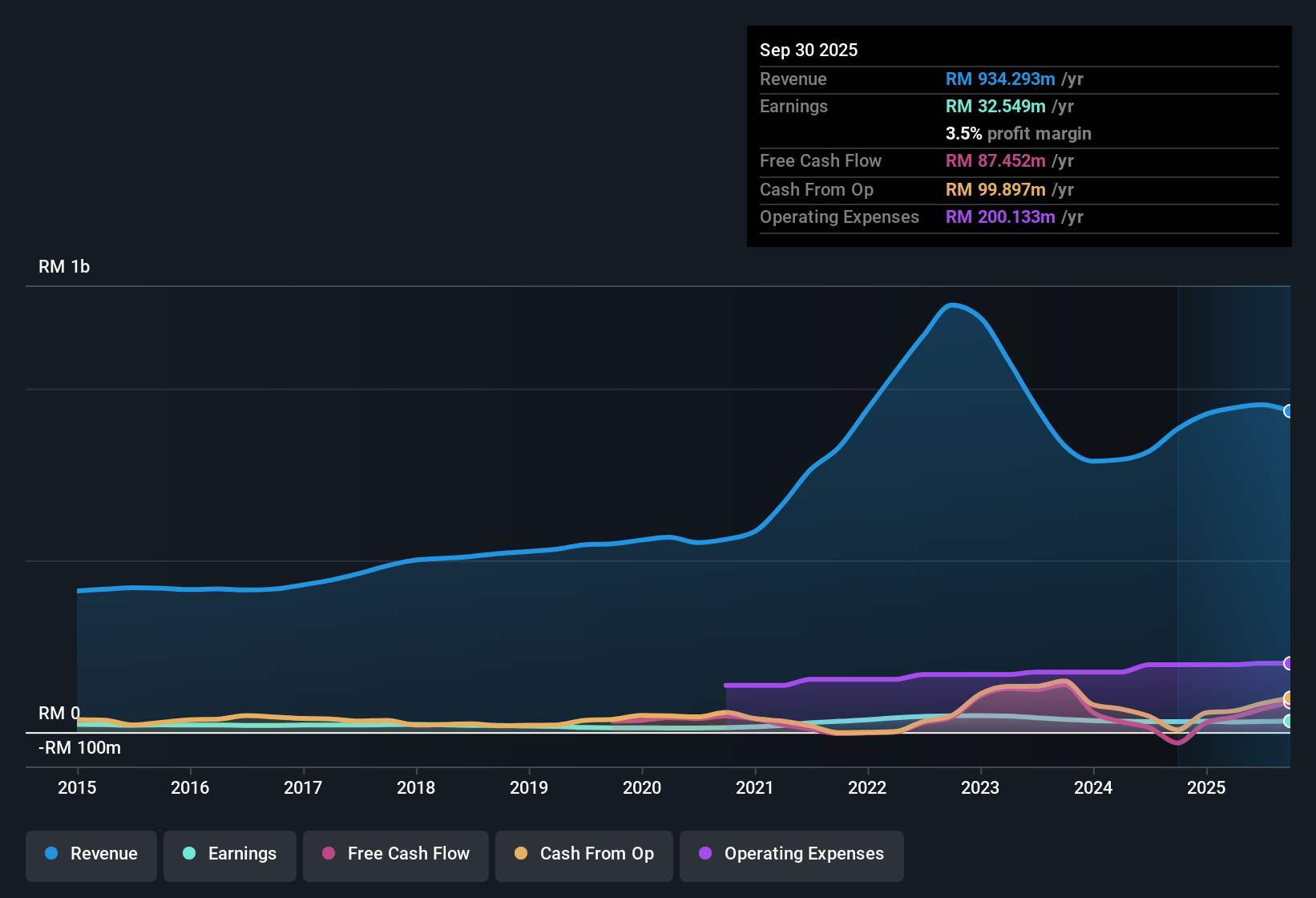The height and width of the screenshot is (898, 1316).
Task: Toggle the Revenue series visibility
Action: coord(91,854)
